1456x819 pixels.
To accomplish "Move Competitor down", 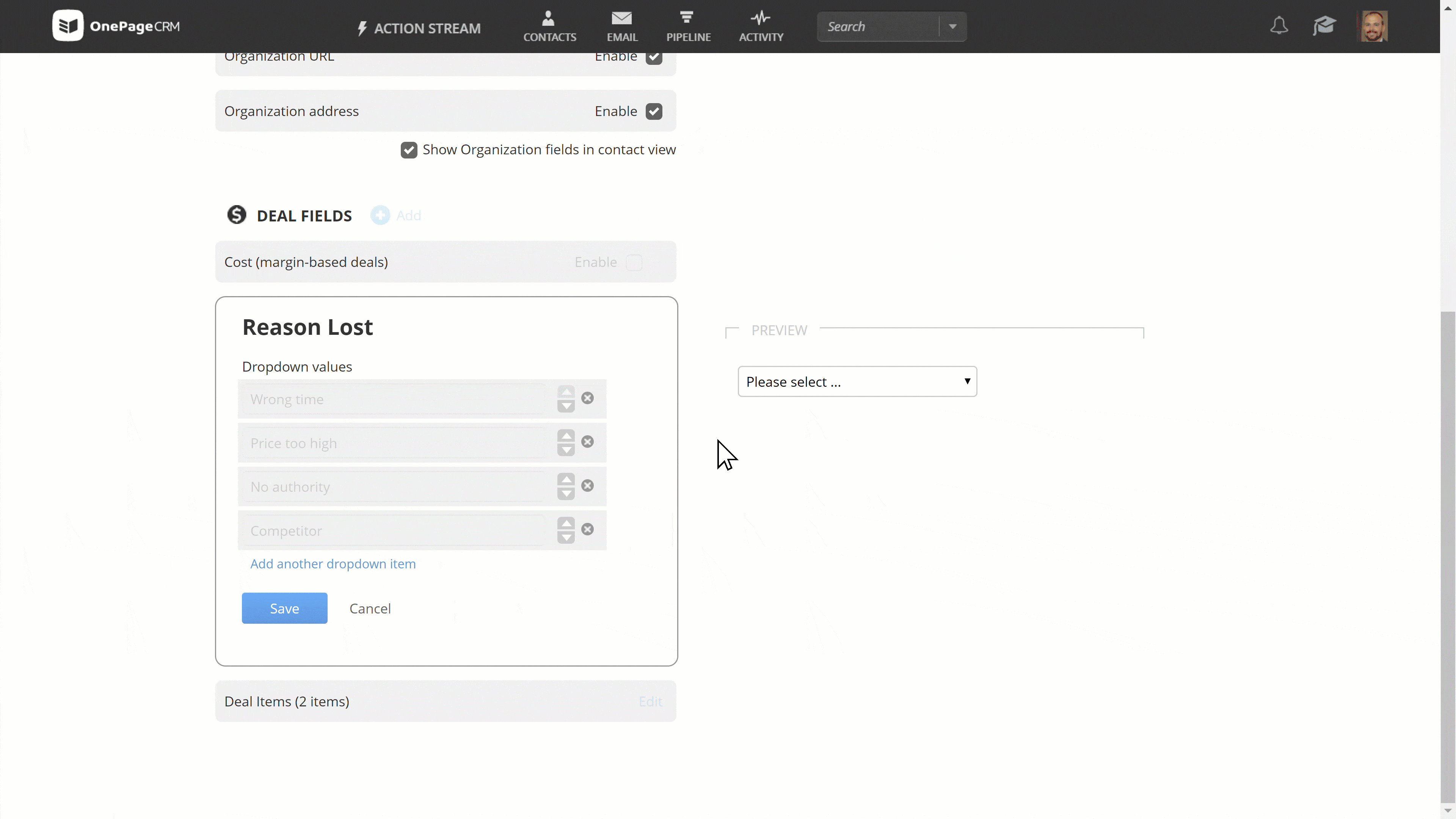I will click(x=566, y=538).
